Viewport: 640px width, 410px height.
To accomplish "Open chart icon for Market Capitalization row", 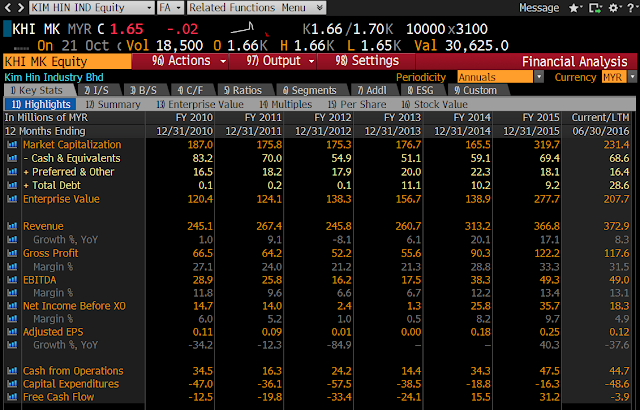I will pyautogui.click(x=12, y=144).
